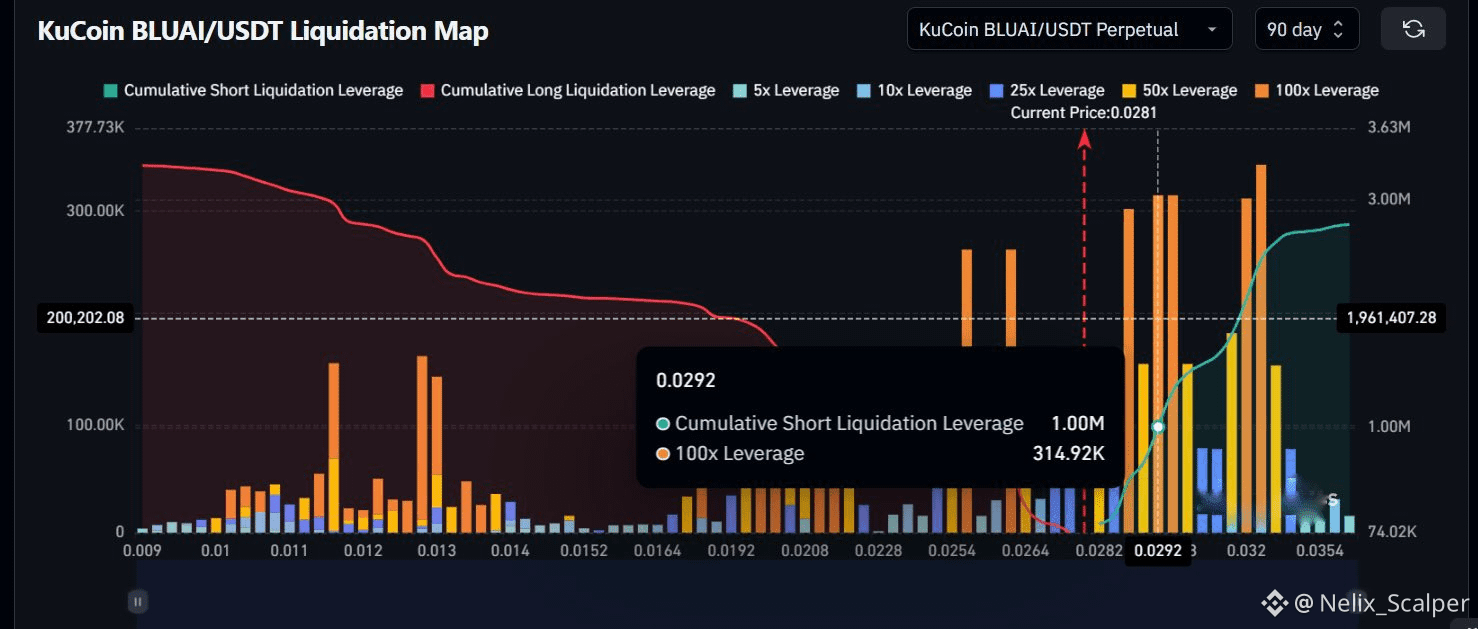Click the tooltip Cumulative Short 1.00M value
Viewport: 1478px width, 629px height.
tap(1078, 423)
